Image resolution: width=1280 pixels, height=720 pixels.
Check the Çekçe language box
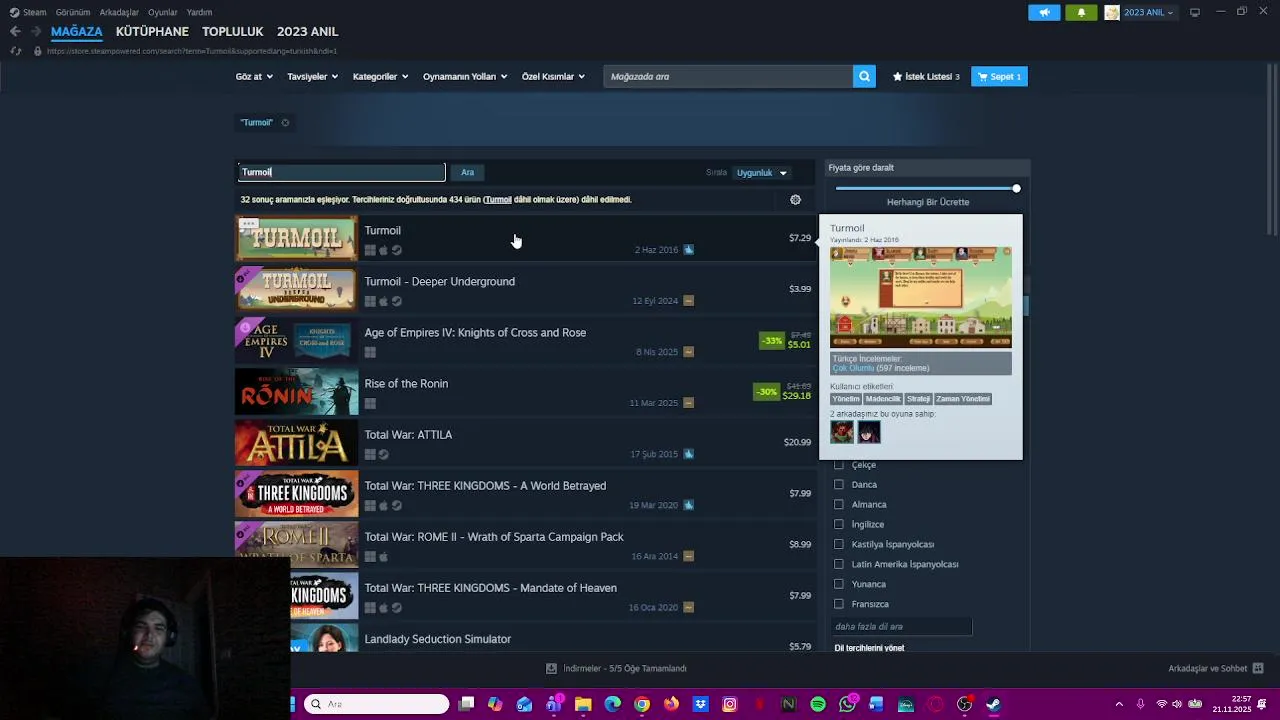[x=839, y=465]
